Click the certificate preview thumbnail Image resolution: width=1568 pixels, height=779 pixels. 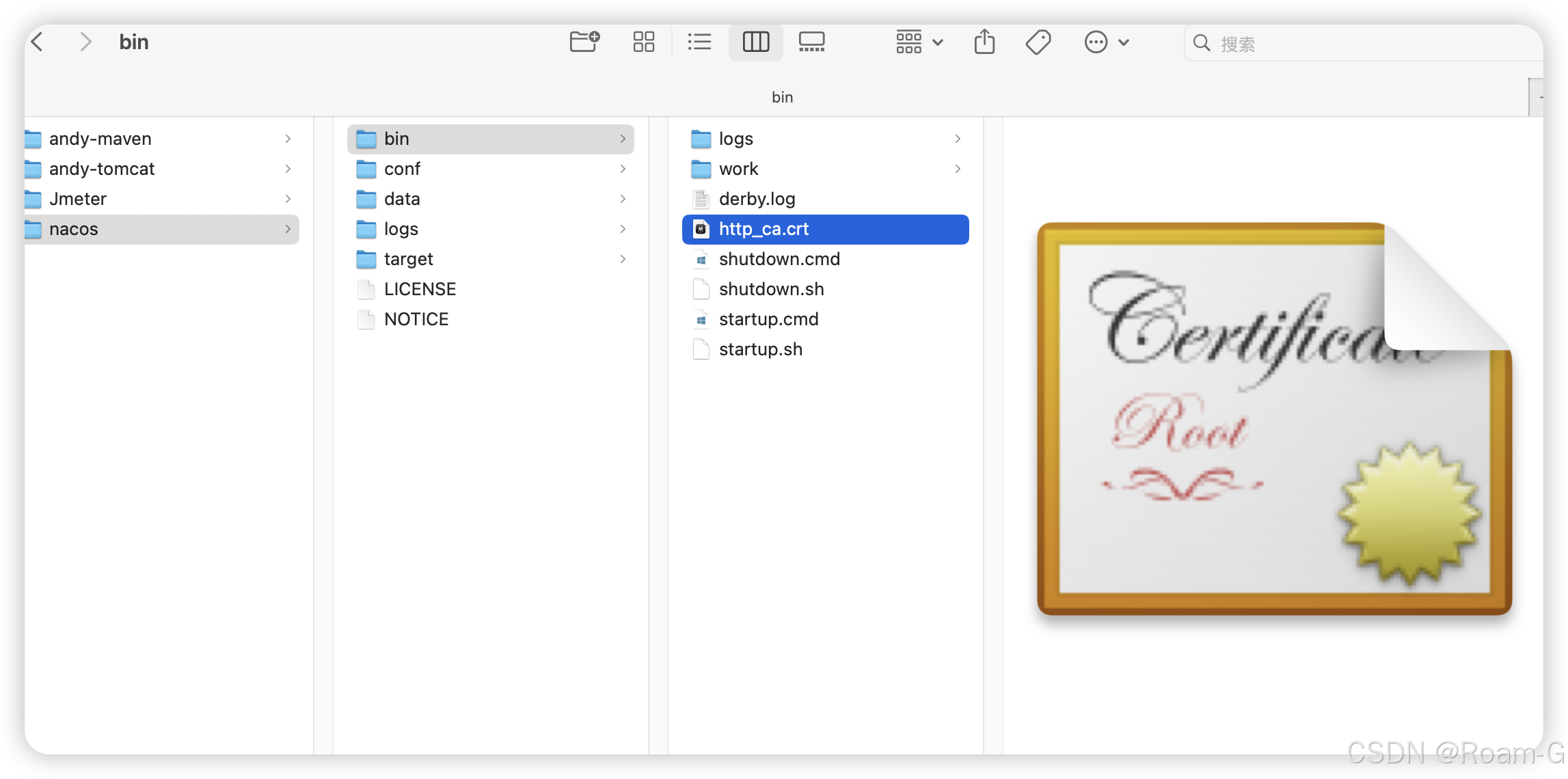pyautogui.click(x=1274, y=418)
